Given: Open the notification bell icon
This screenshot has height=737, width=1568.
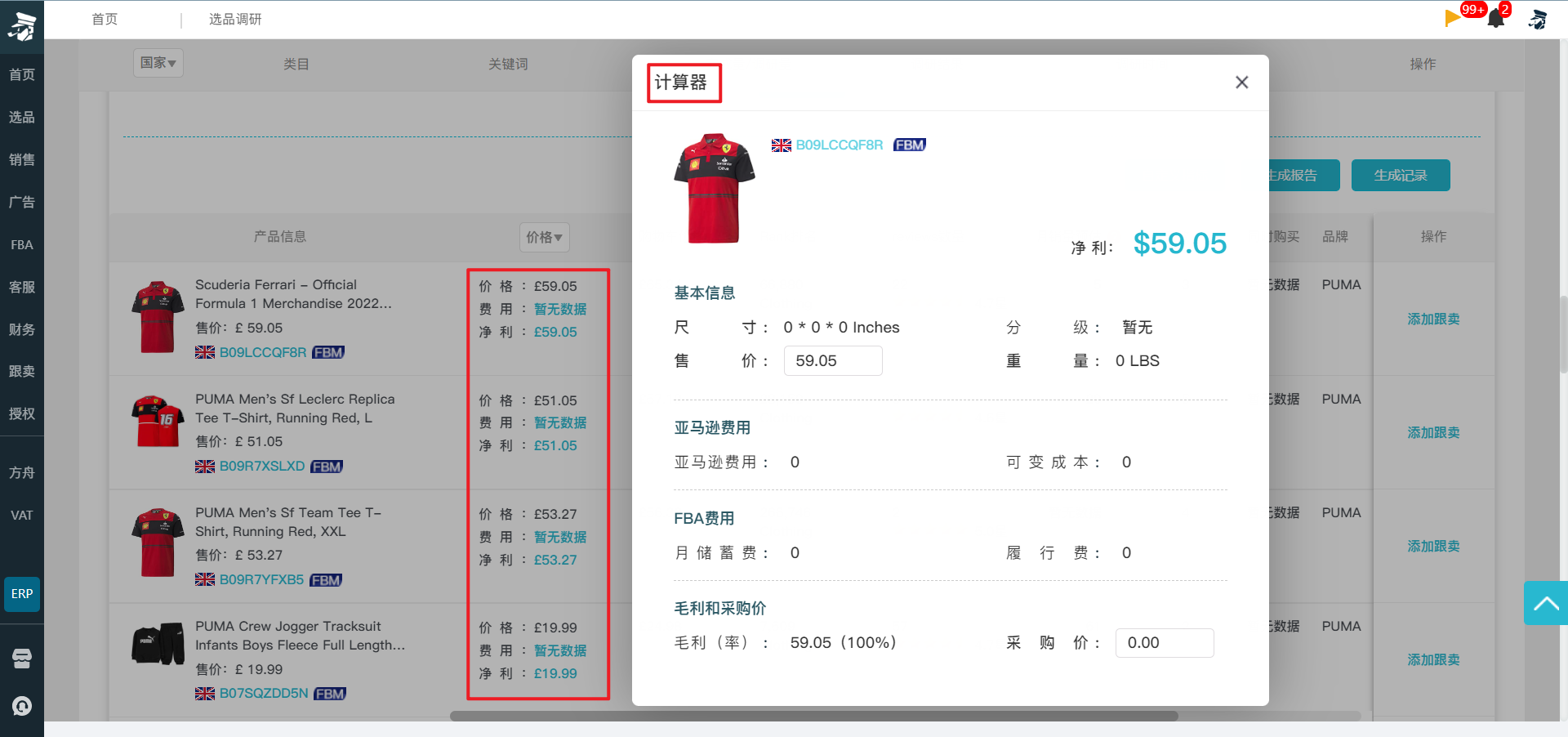Looking at the screenshot, I should point(1496,18).
